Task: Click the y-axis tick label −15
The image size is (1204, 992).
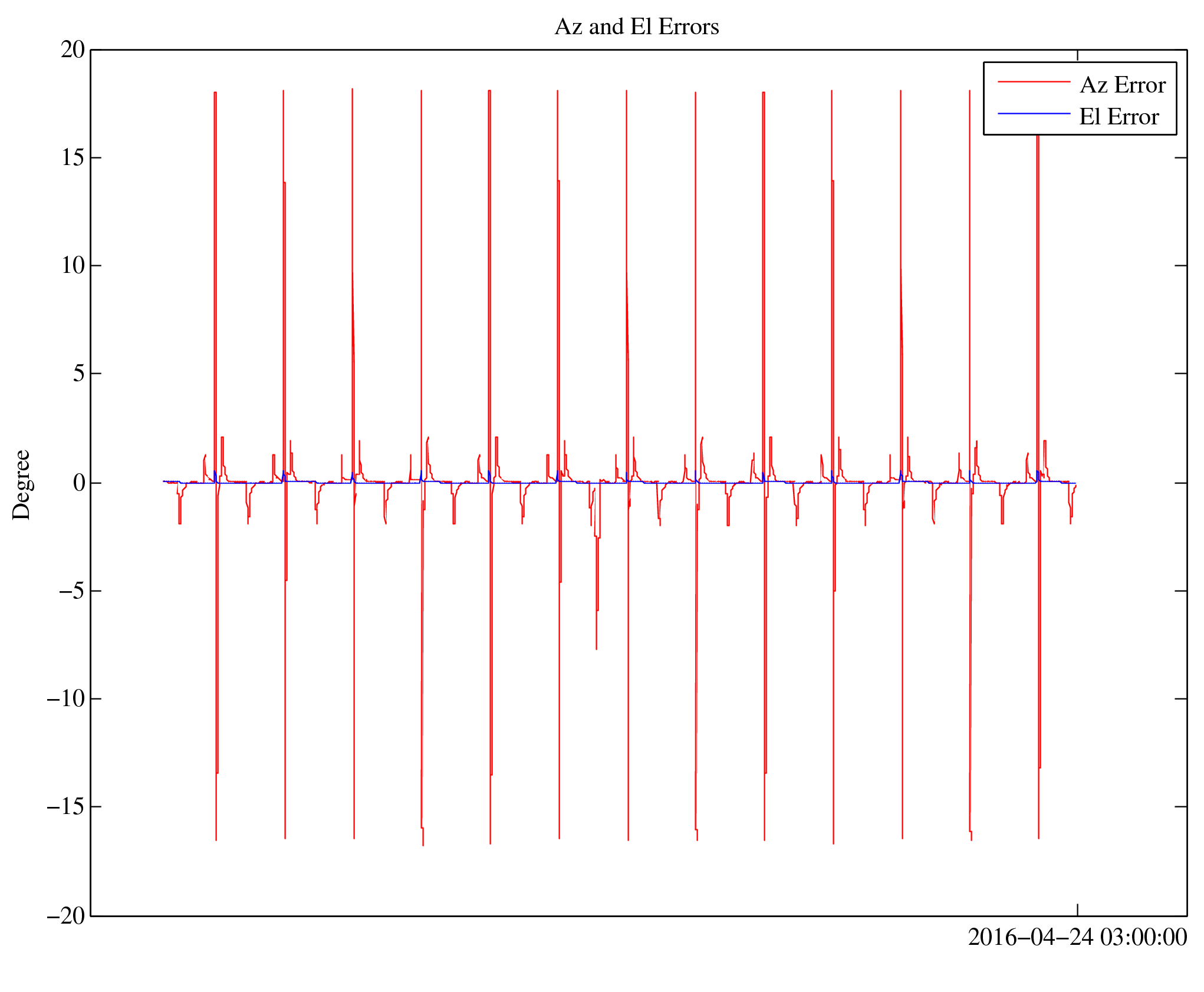Action: click(67, 807)
